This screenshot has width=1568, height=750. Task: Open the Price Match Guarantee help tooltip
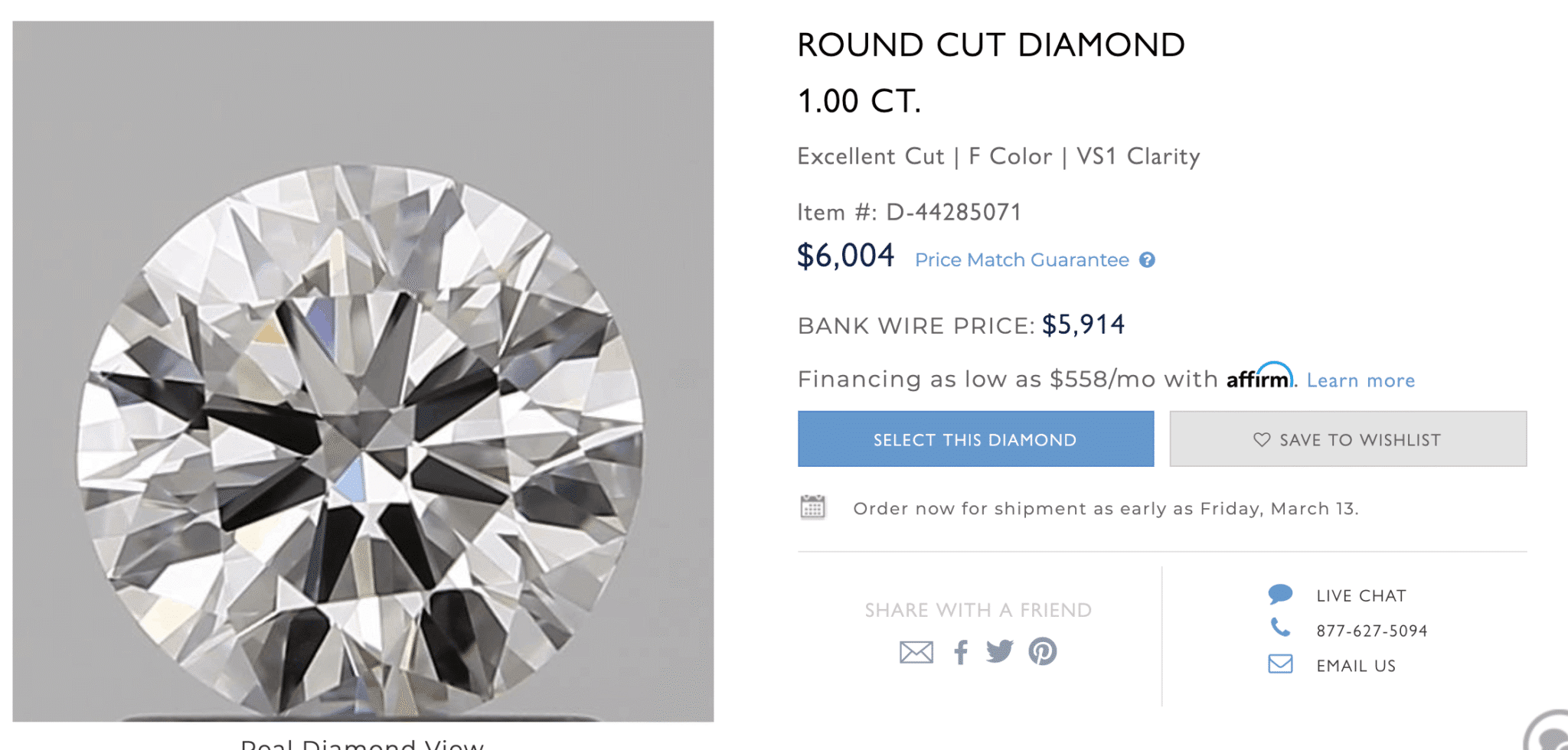point(1146,260)
